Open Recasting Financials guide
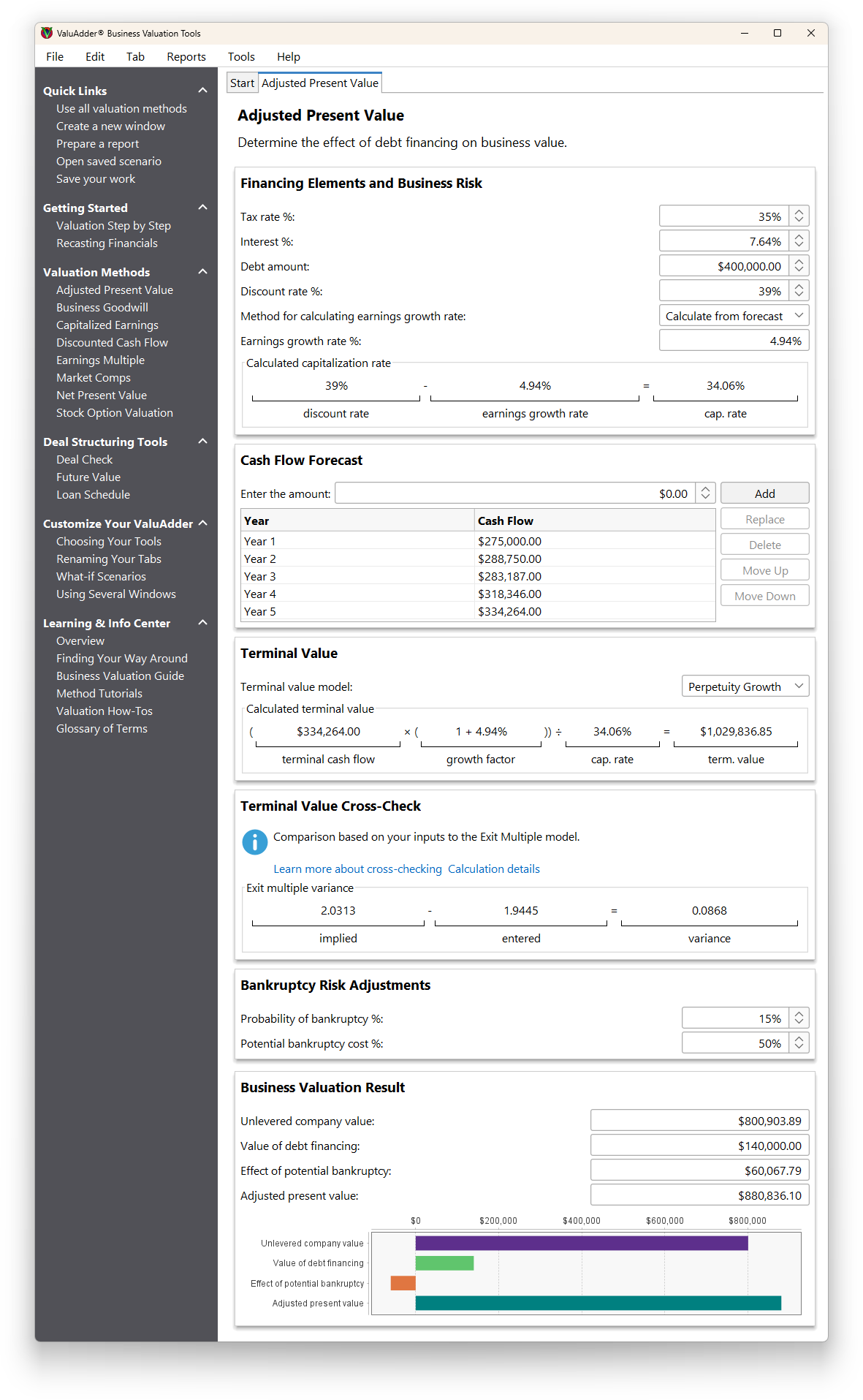Image resolution: width=863 pixels, height=1400 pixels. point(107,243)
